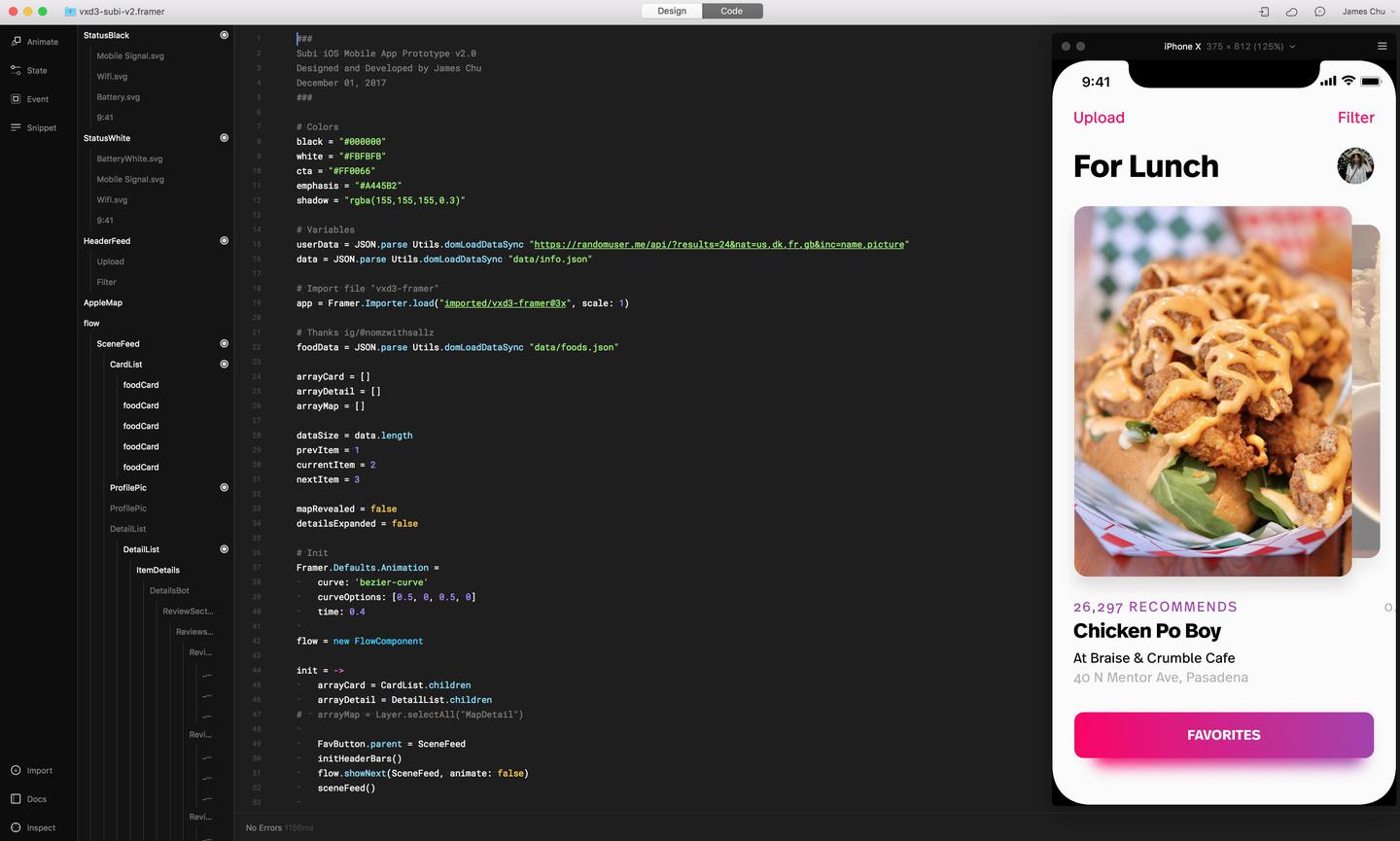This screenshot has width=1400, height=841.
Task: Click the mirror/present icon in the title bar
Action: (x=1264, y=12)
